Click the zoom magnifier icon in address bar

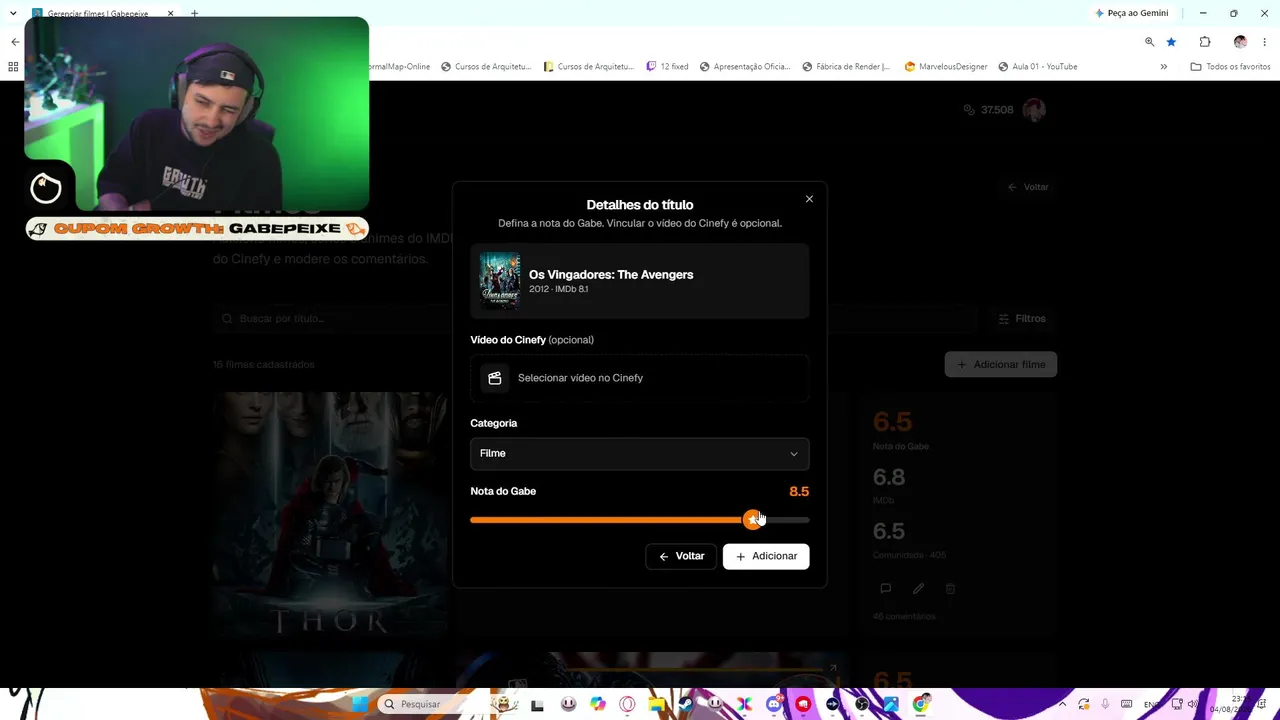1149,42
